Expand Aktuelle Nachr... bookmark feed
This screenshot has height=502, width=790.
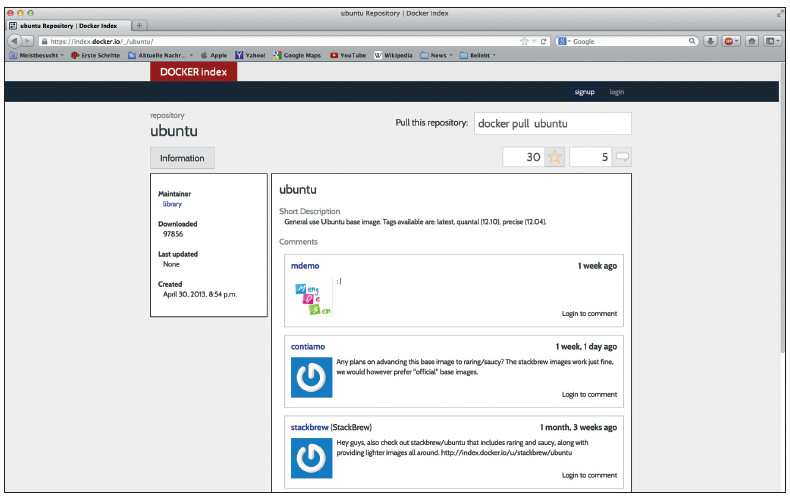click(161, 55)
